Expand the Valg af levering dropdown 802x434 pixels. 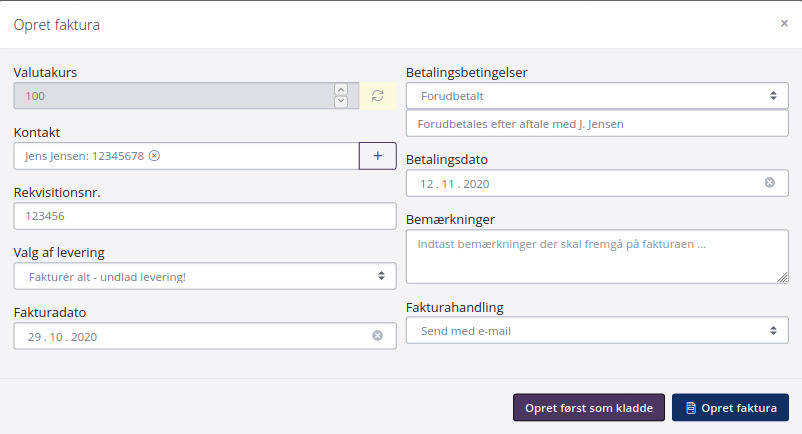(205, 276)
